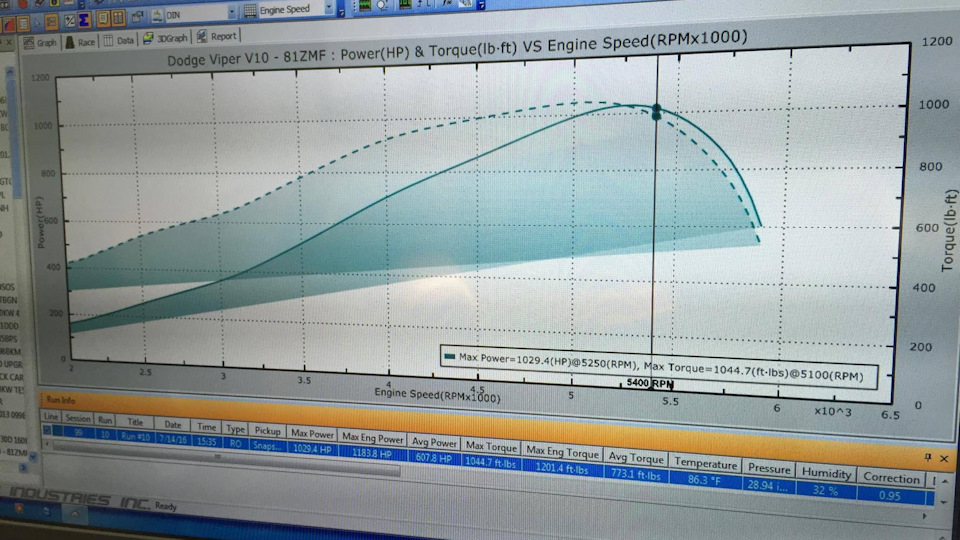Click the red graph icon at toolbar start

tap(8, 24)
